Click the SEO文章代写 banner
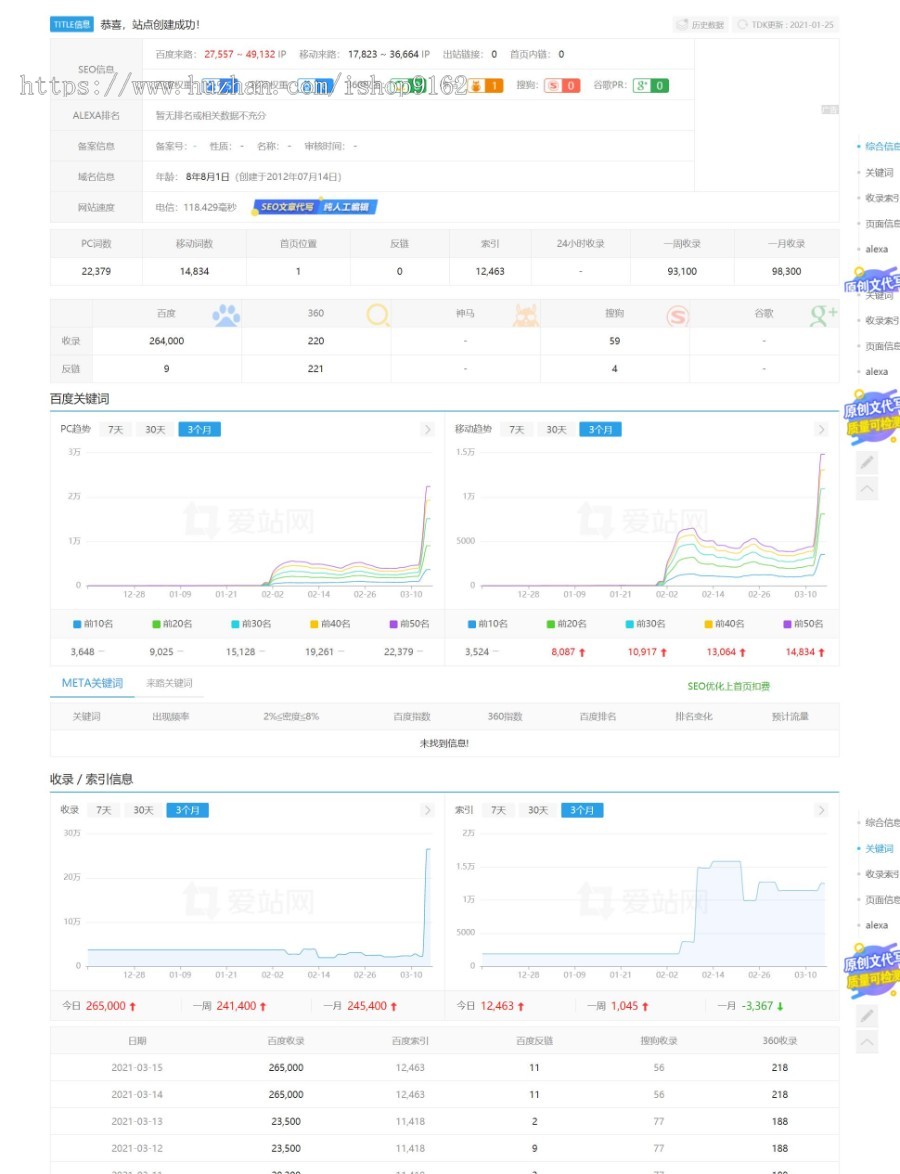The width and height of the screenshot is (900, 1174). [315, 207]
